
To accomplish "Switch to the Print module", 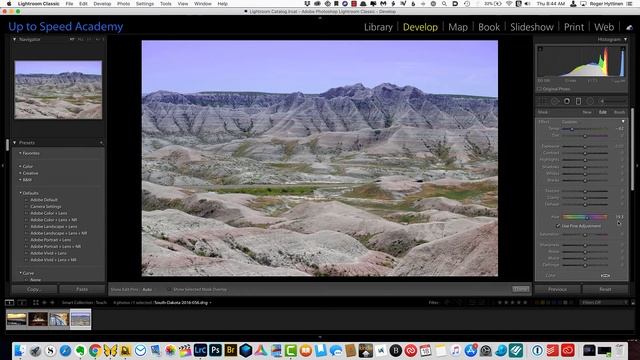I will (574, 27).
